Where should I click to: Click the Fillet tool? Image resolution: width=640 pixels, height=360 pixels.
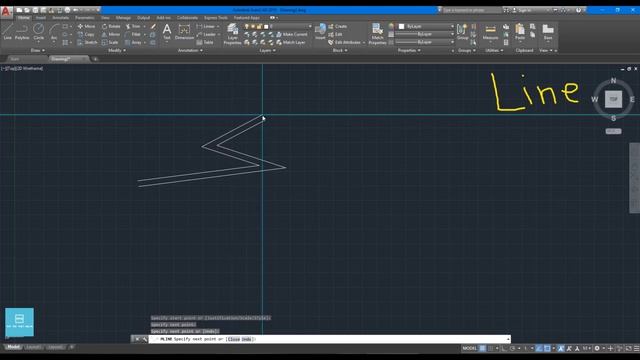(133, 34)
